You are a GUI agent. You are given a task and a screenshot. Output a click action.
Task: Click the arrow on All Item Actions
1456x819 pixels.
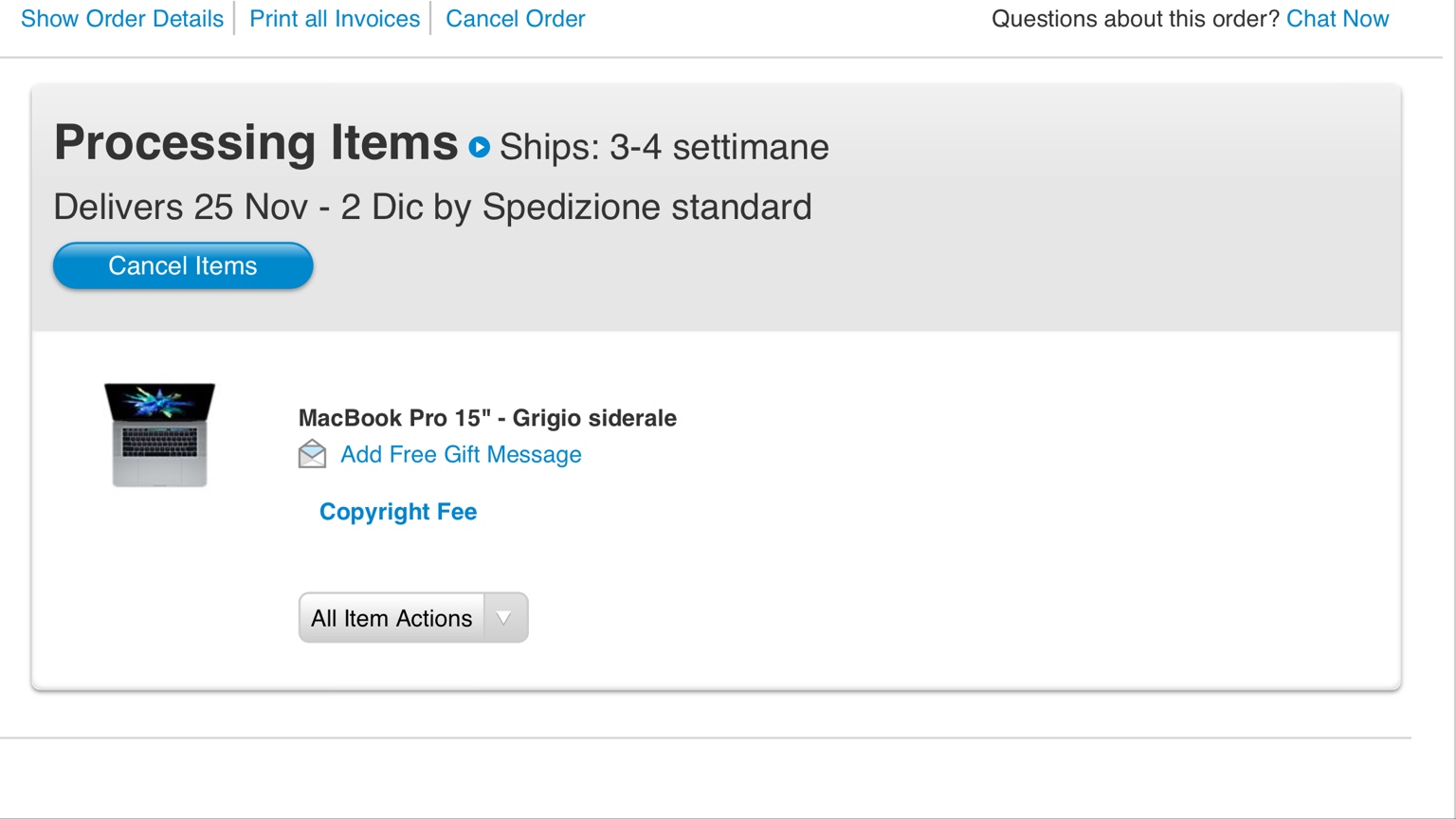(505, 618)
